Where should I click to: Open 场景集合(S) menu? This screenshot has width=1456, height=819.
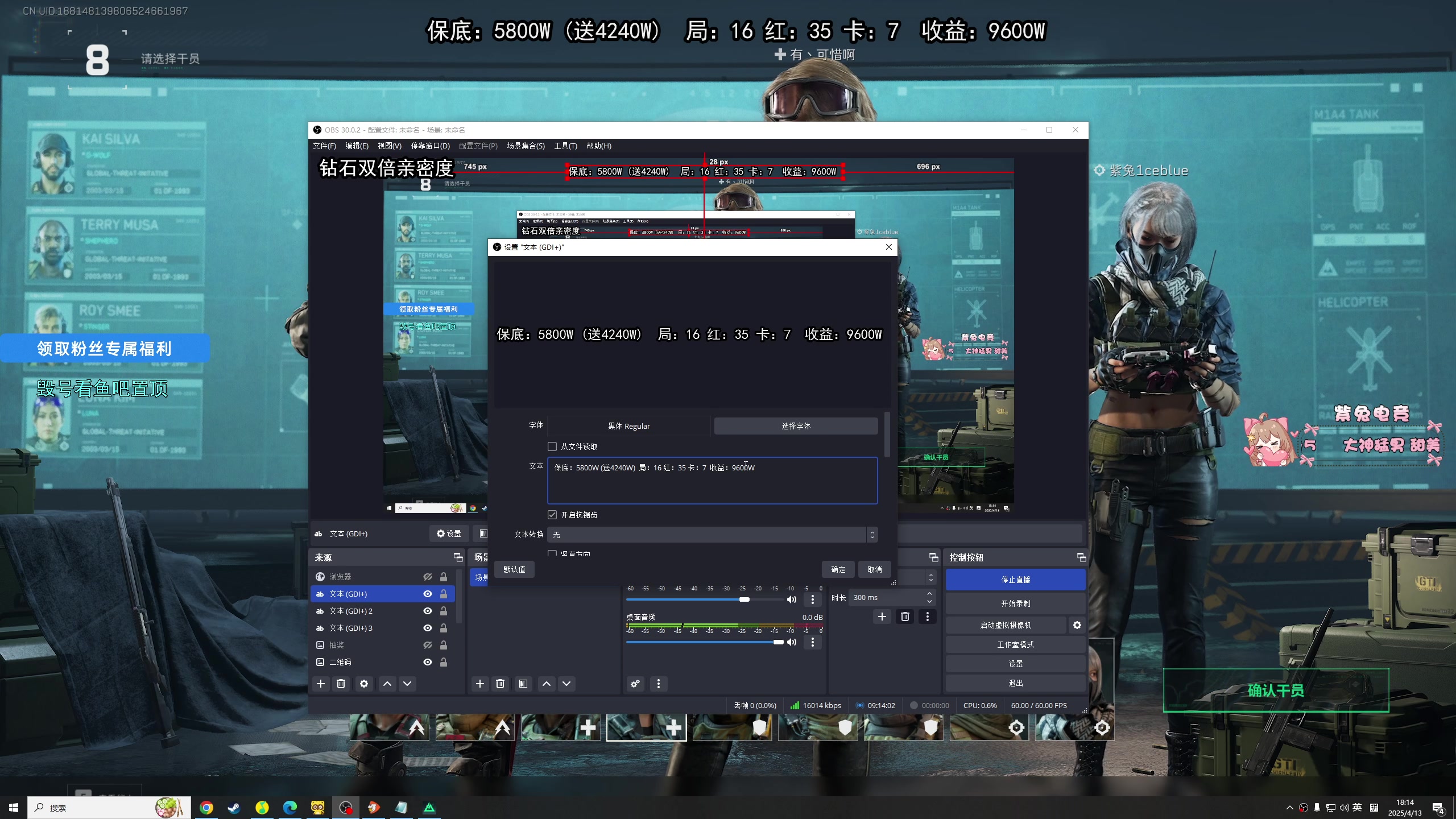click(x=526, y=146)
